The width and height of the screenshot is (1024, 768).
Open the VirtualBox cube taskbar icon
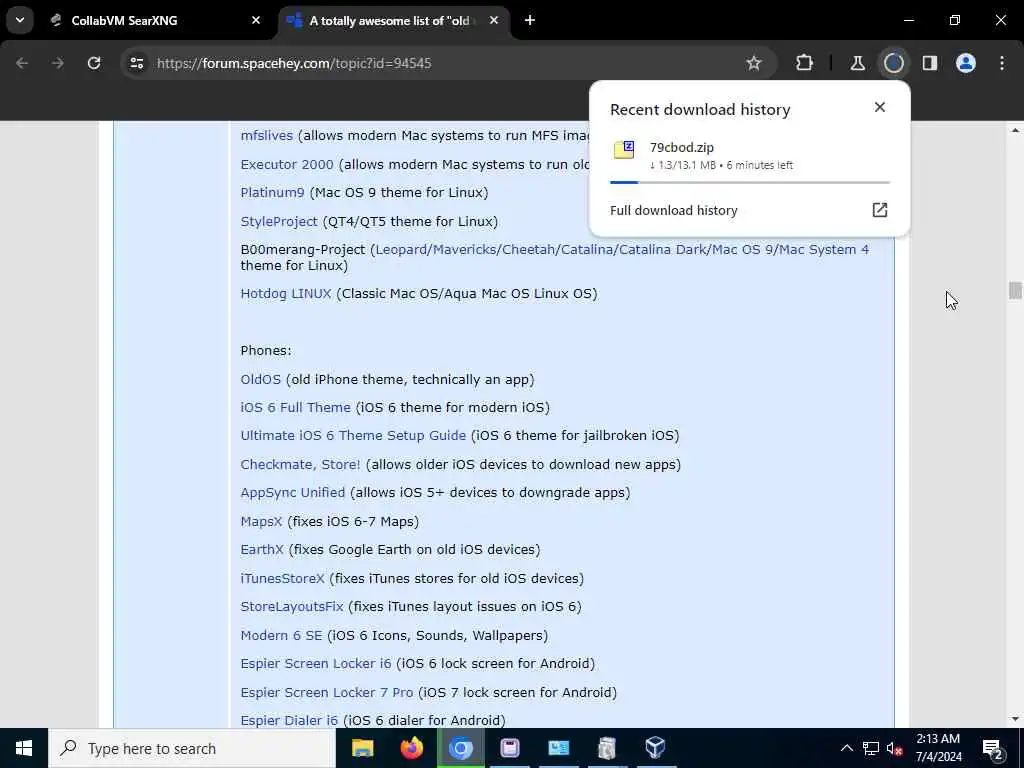[x=655, y=748]
